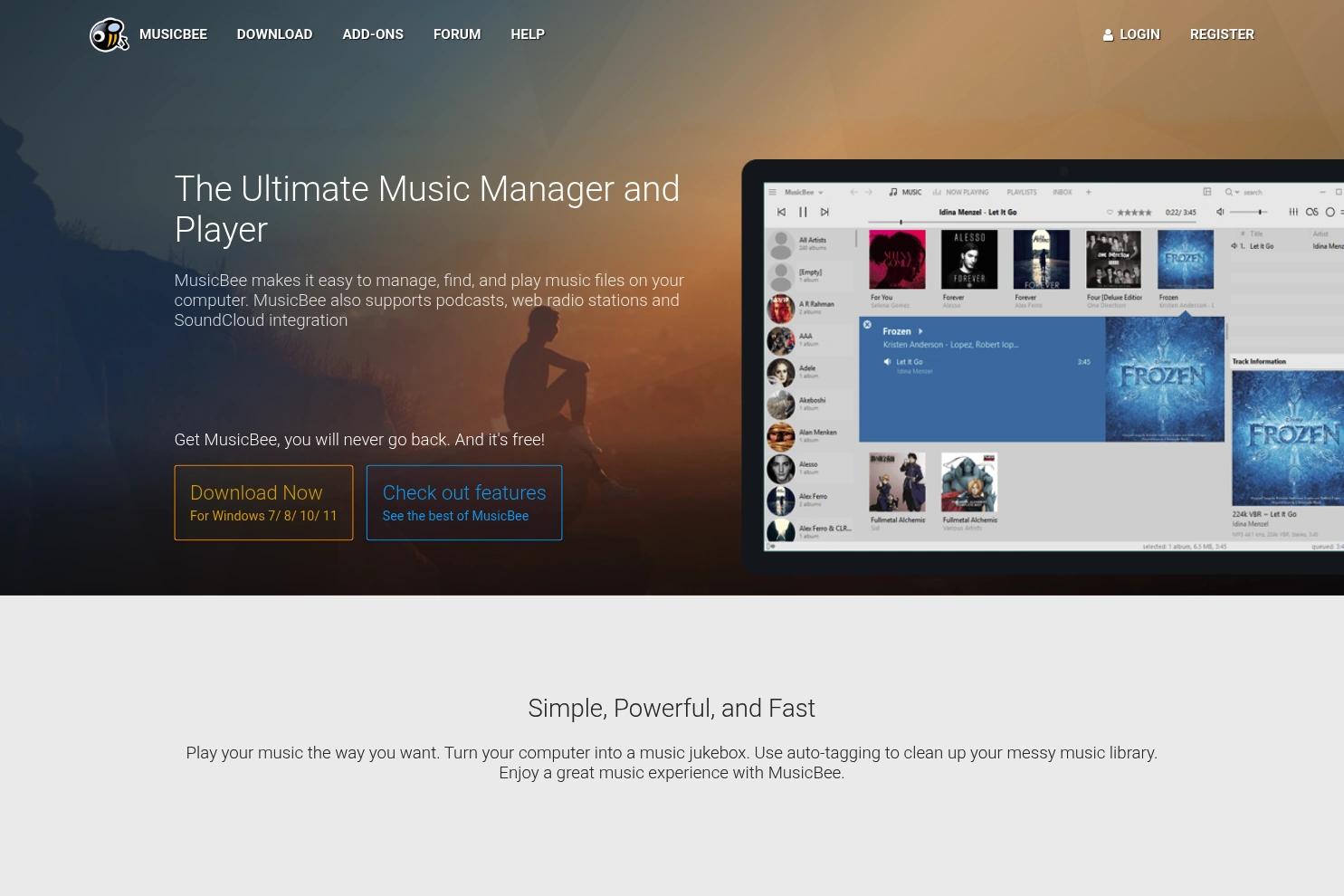The image size is (1344, 896).
Task: Select the [Empty] artist entry
Action: (x=810, y=276)
